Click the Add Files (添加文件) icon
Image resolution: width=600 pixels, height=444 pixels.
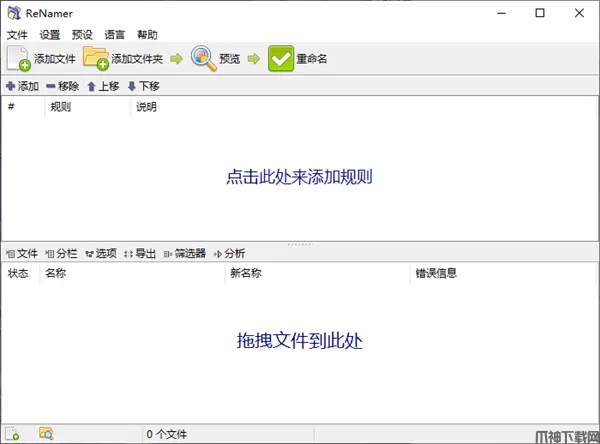coord(19,59)
